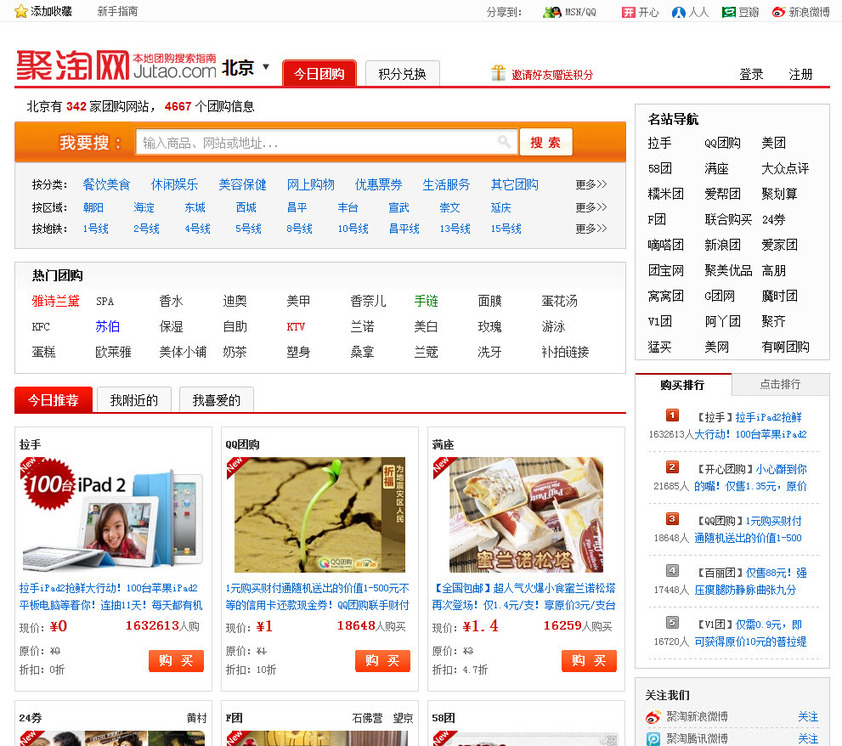Open the QQ团购 seedling deal image
This screenshot has height=746, width=842.
point(320,514)
